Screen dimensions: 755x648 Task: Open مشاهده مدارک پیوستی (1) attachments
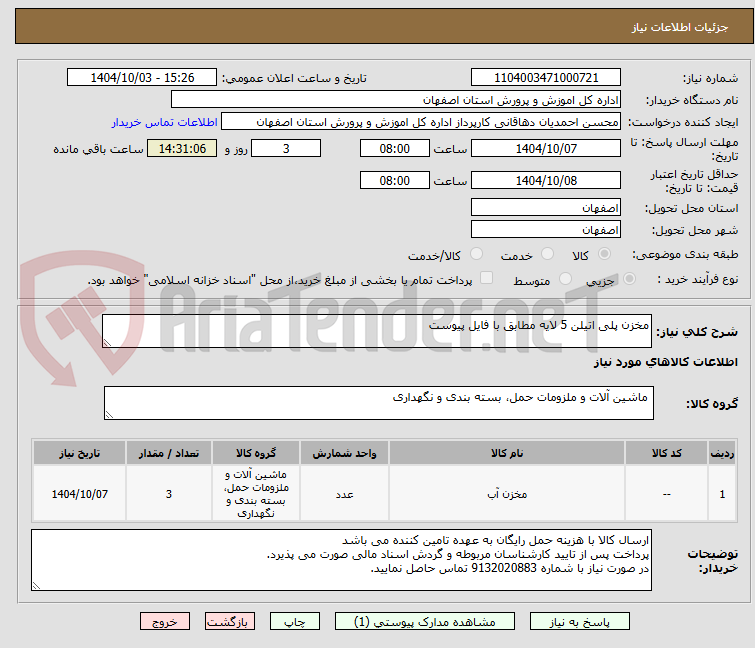tap(425, 622)
